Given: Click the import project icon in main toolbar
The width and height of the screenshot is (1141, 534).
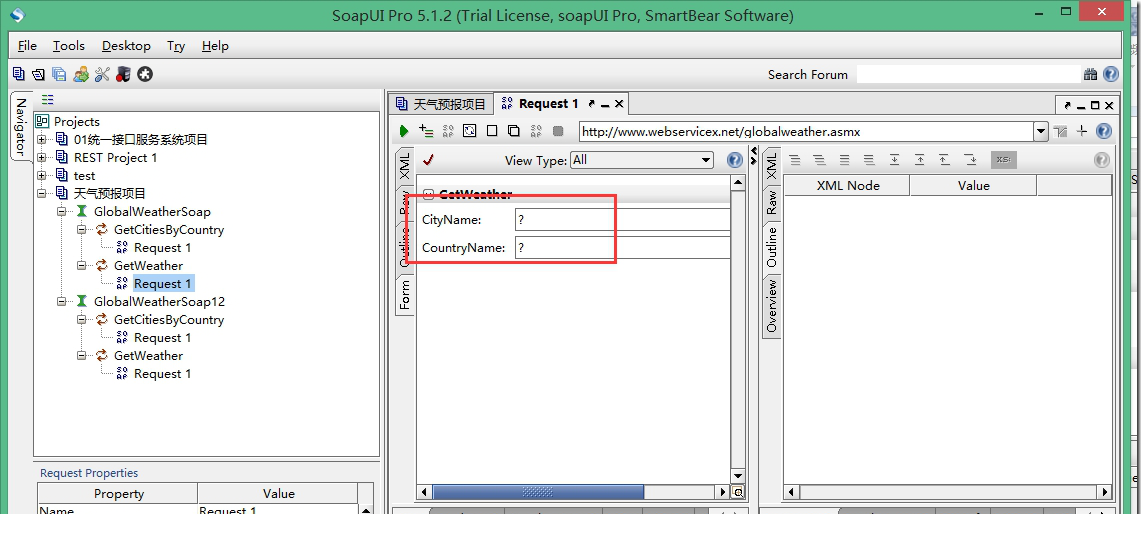Looking at the screenshot, I should (39, 74).
